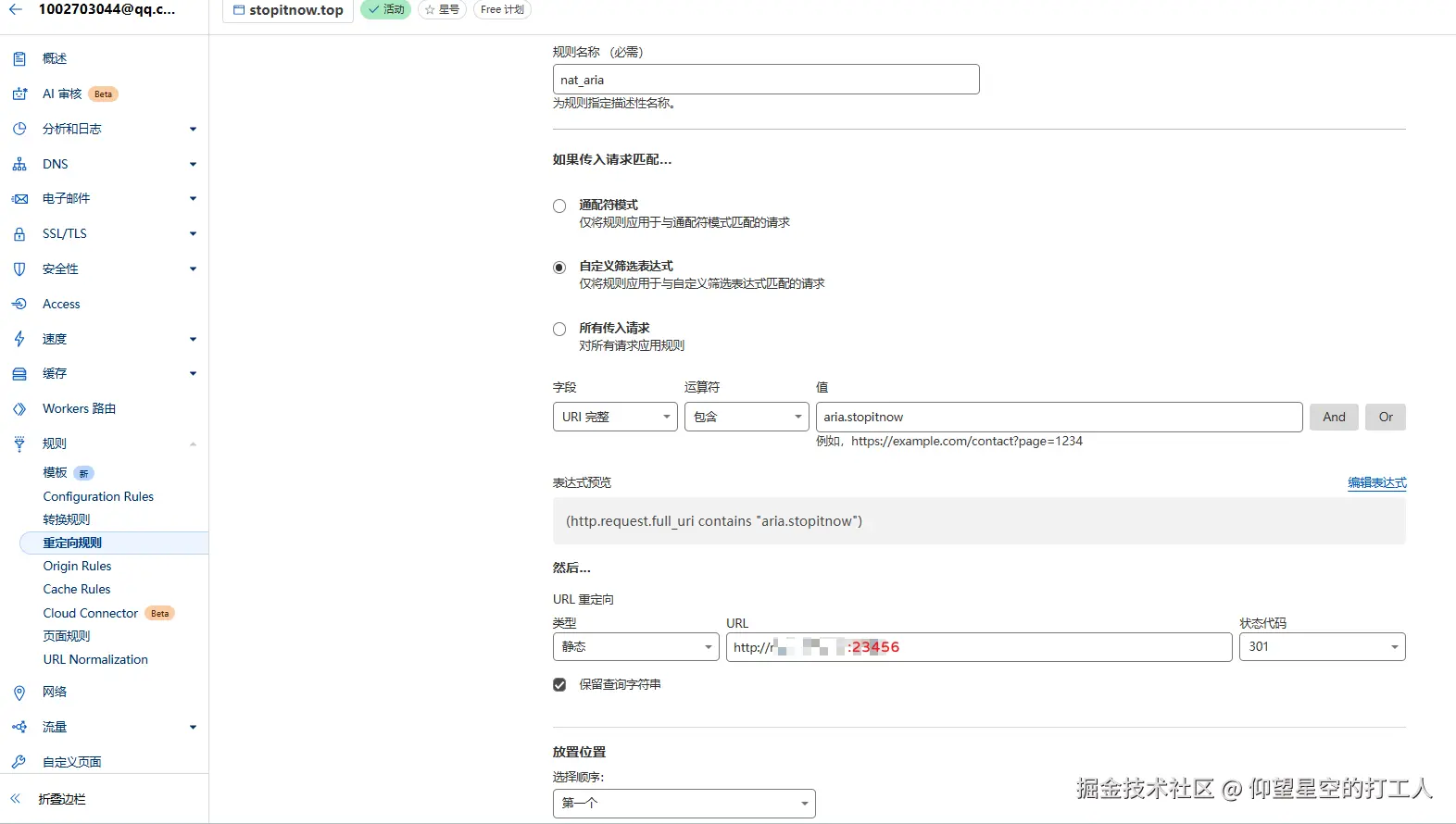Viewport: 1456px width, 824px height.
Task: Open URL Normalization menu item
Action: click(95, 659)
